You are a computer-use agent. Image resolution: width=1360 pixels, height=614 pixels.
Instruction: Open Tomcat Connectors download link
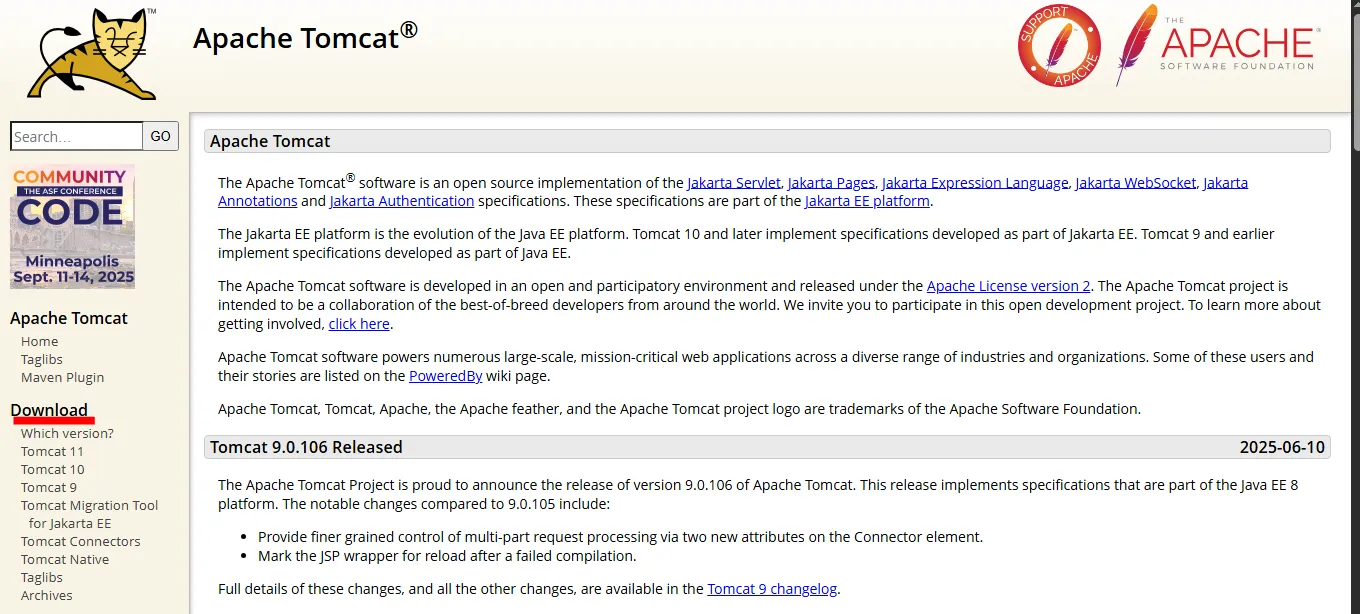(x=81, y=542)
